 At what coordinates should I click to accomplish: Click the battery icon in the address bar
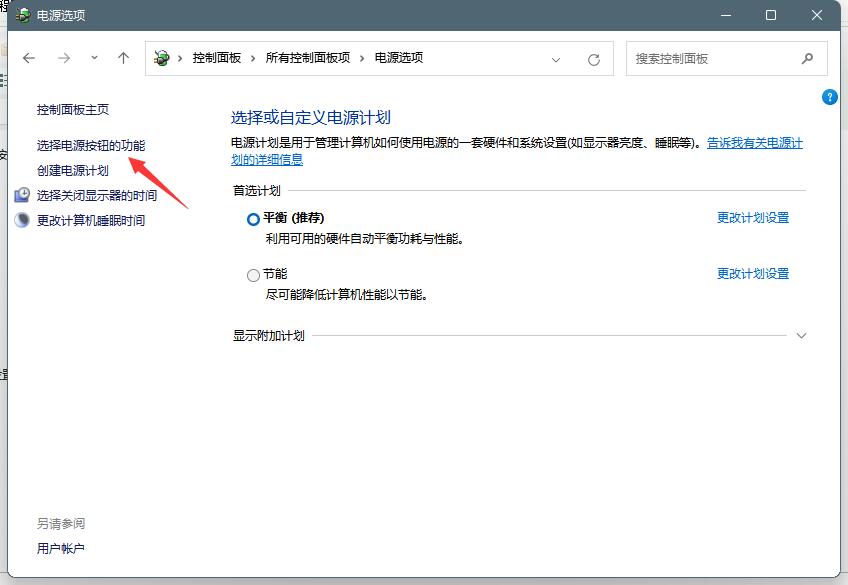coord(163,58)
